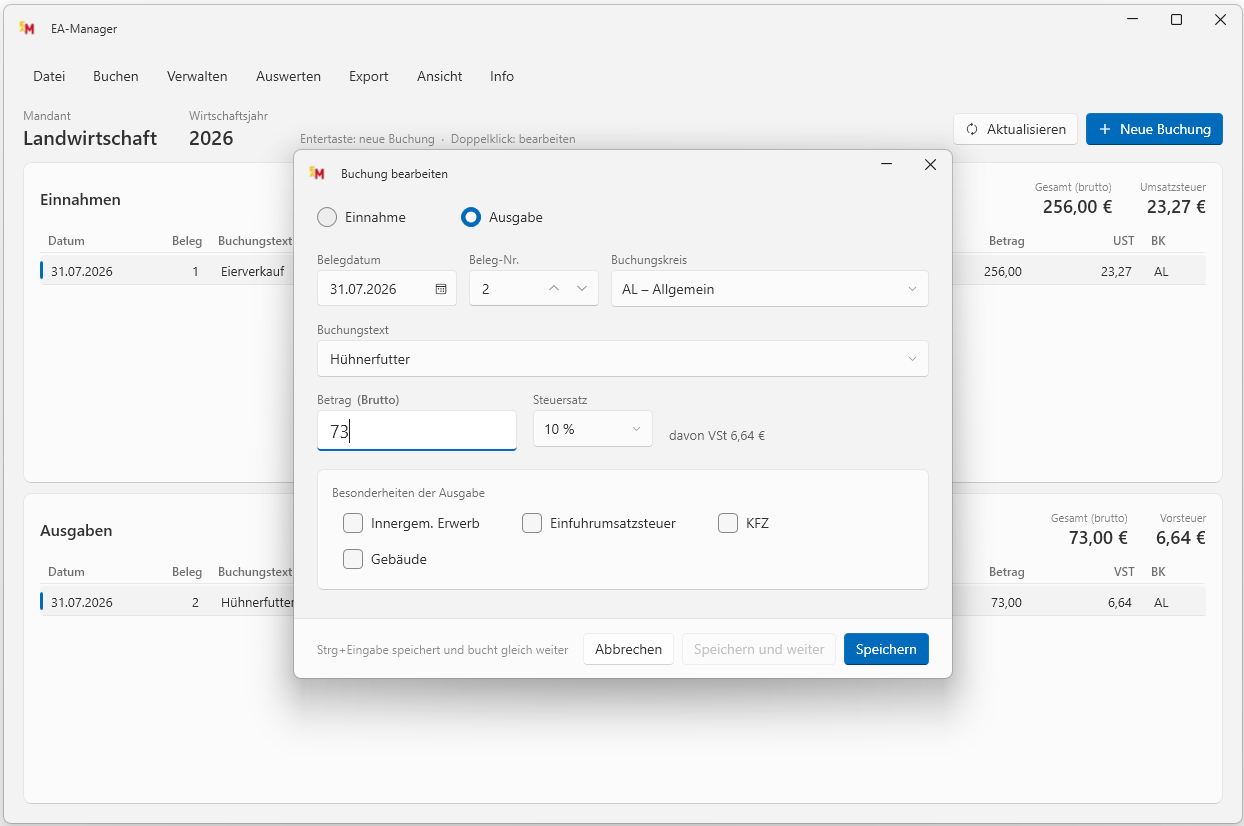
Task: Close the Buchung bearbeiten dialog
Action: (930, 165)
